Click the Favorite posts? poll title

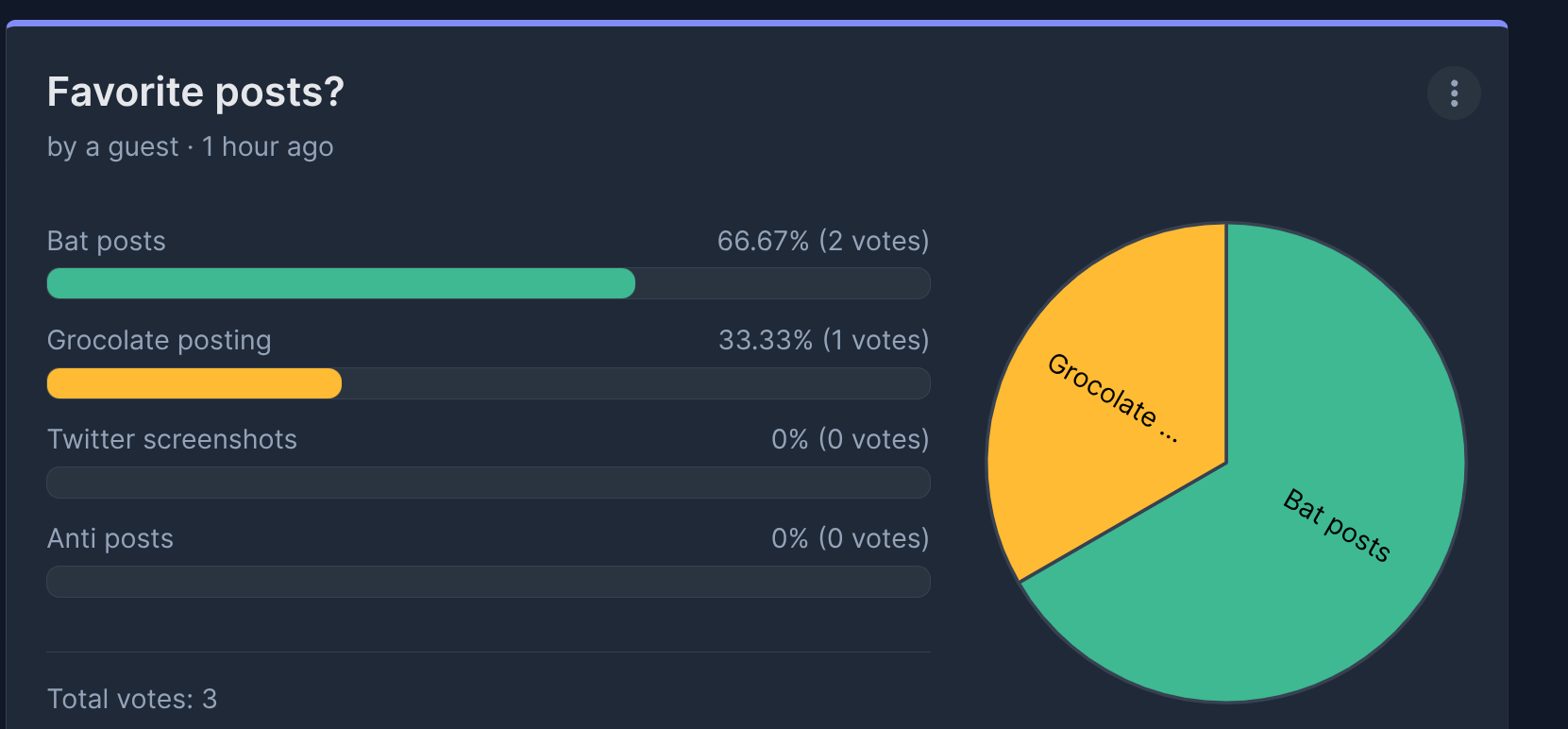point(195,92)
